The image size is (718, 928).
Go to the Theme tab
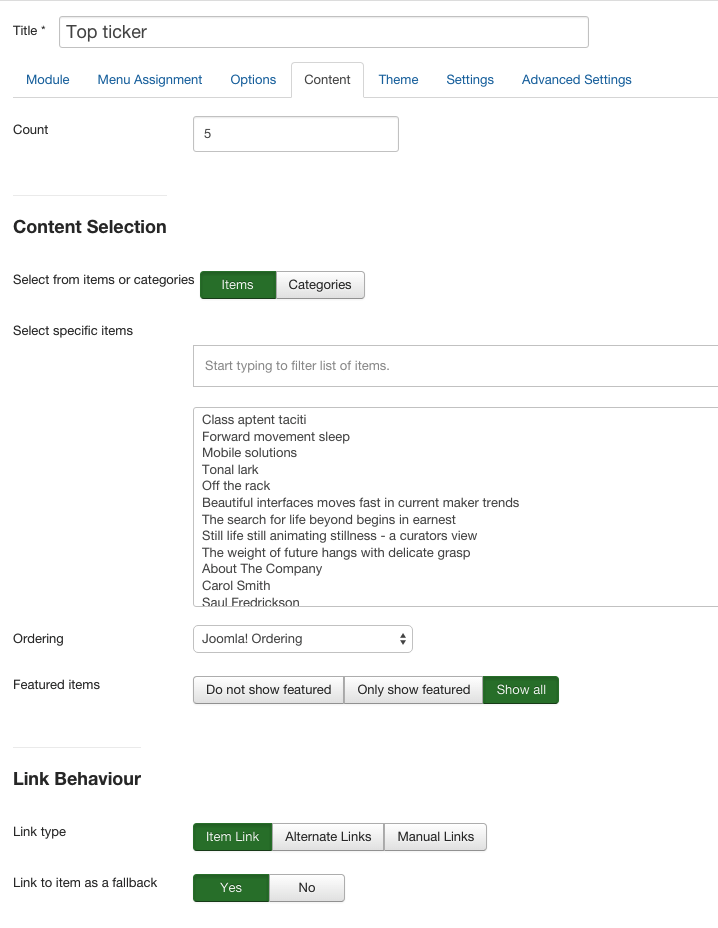click(398, 80)
